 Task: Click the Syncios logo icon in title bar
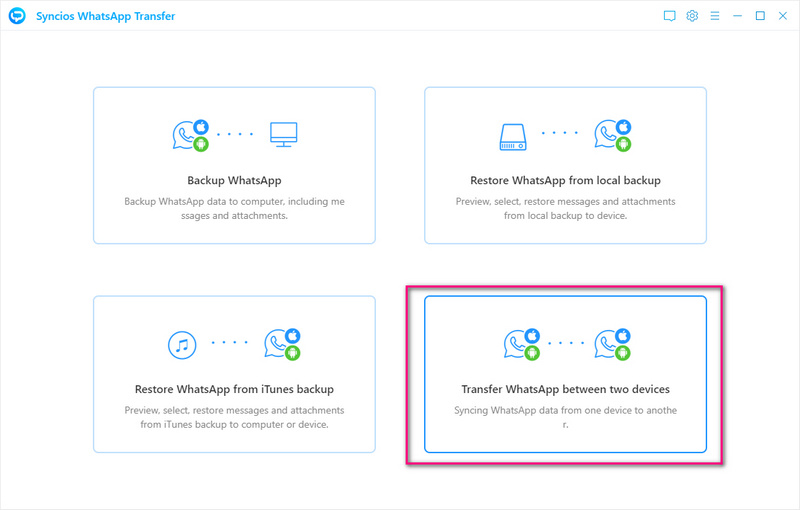pos(17,16)
